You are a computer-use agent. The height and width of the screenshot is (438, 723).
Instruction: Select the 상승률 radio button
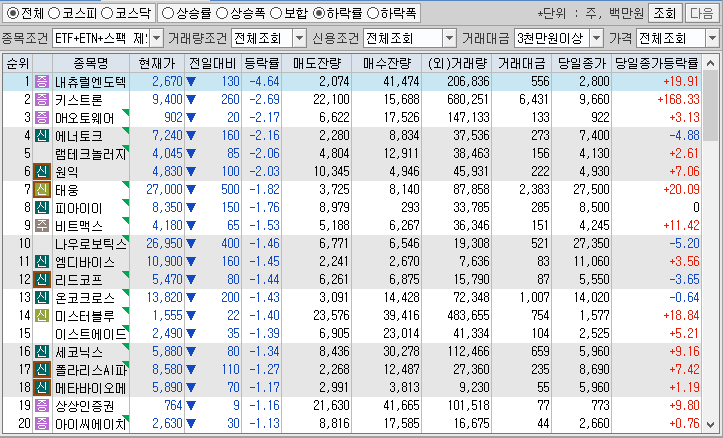coord(168,13)
